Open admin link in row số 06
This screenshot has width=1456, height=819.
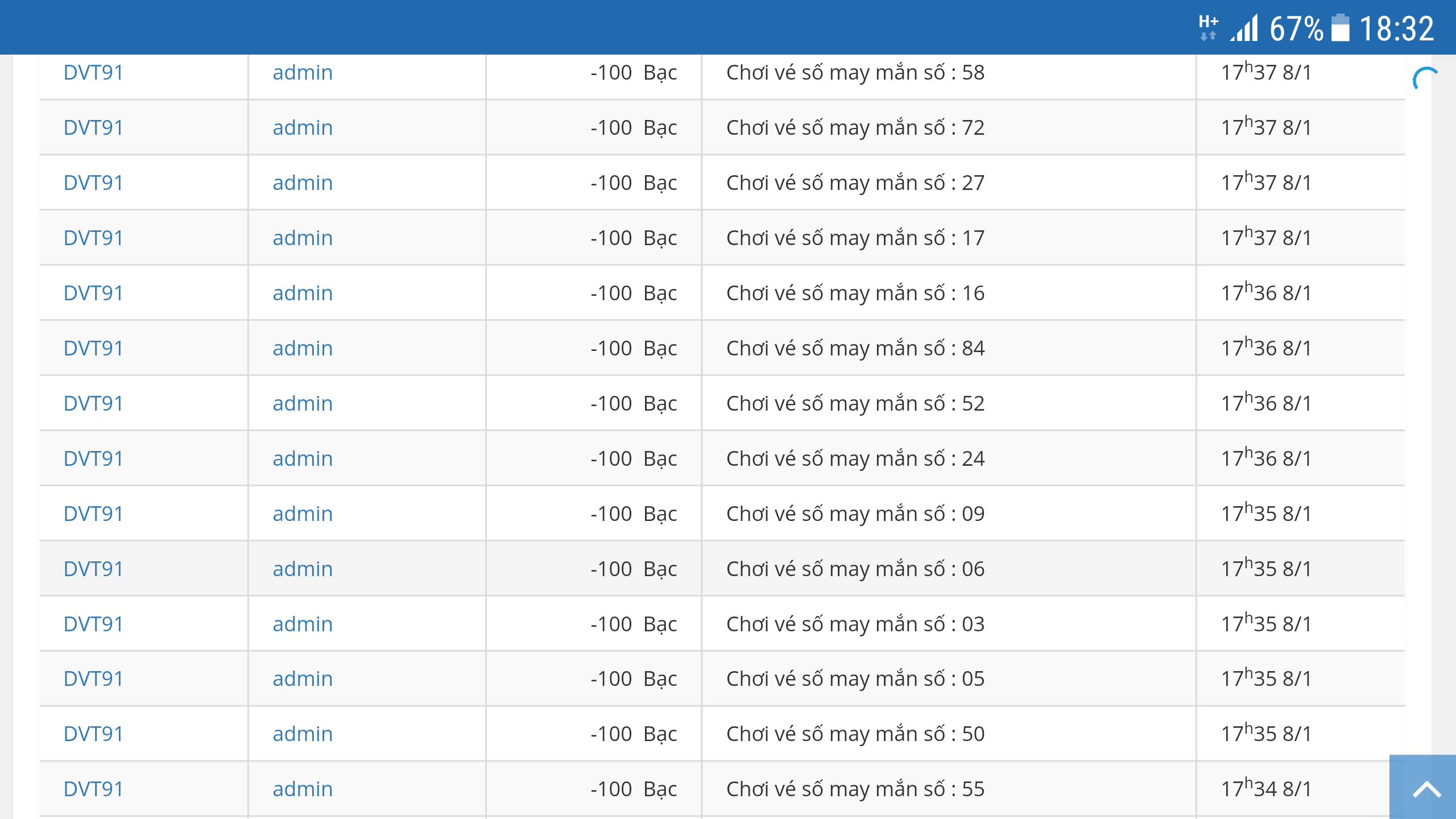coord(303,569)
